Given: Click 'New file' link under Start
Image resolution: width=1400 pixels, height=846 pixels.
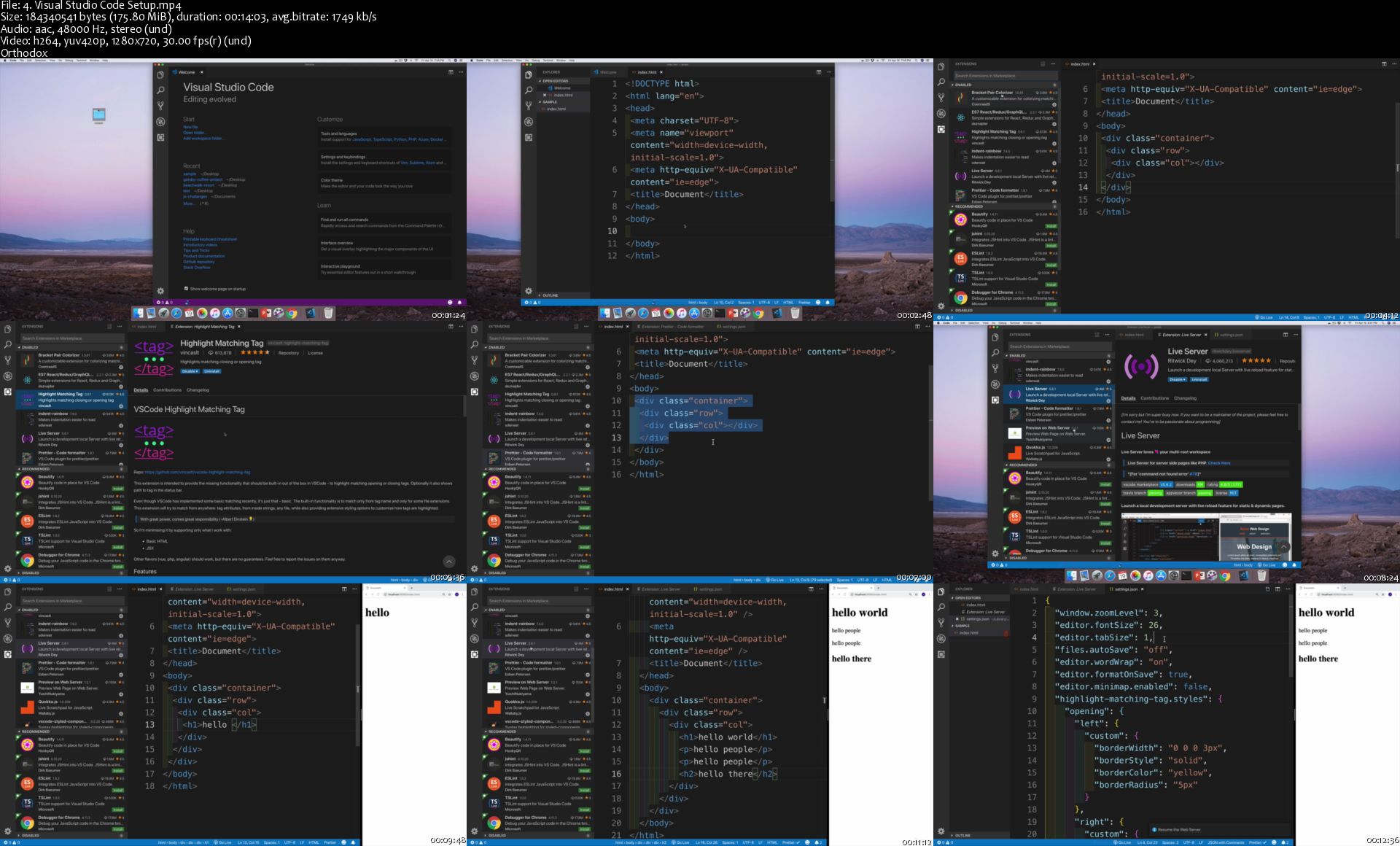Looking at the screenshot, I should (190, 127).
